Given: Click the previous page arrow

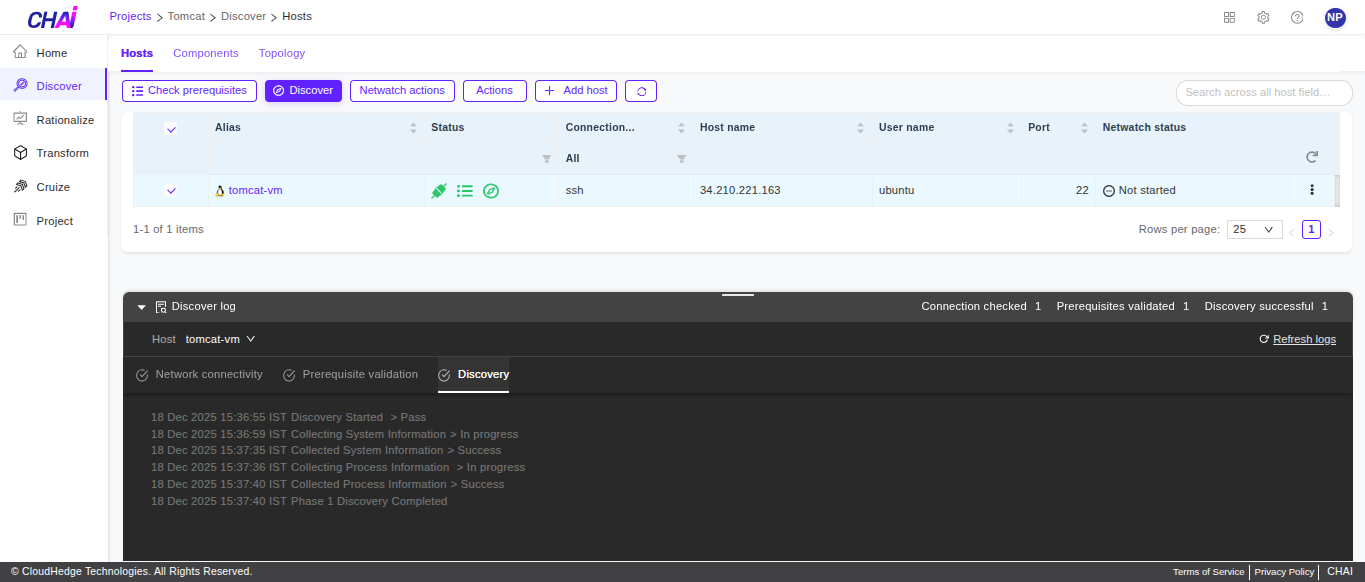Looking at the screenshot, I should [1291, 232].
